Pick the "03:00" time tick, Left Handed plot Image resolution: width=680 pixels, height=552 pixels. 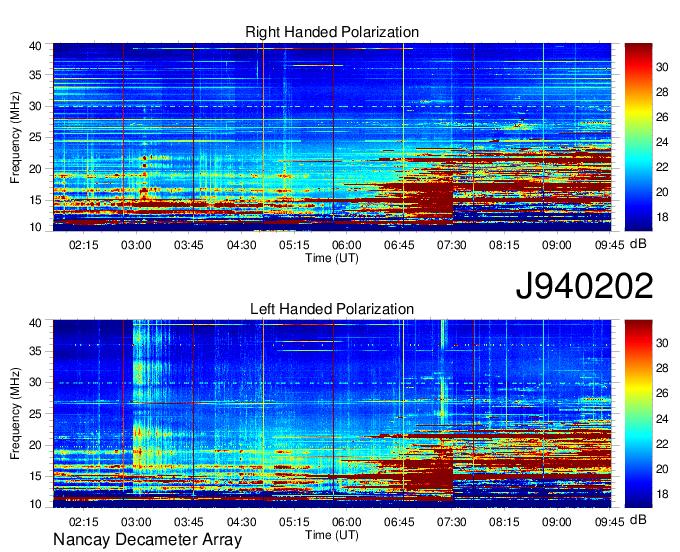point(136,522)
